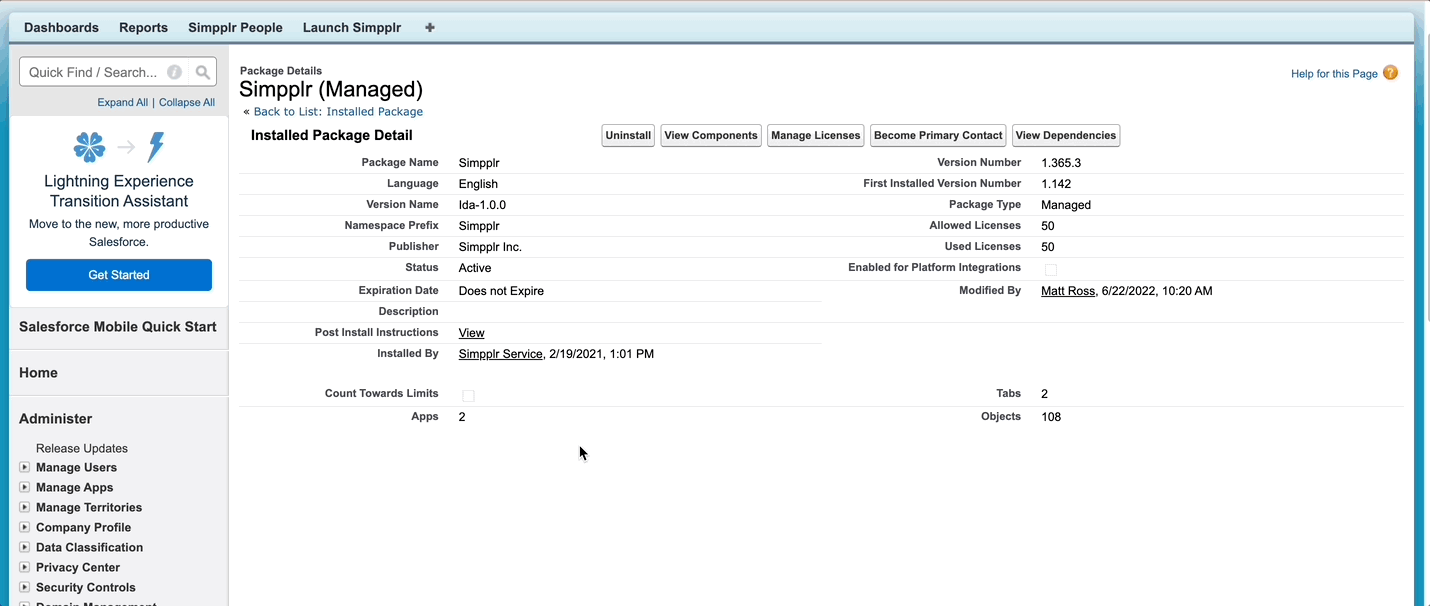Click the Salesforce Mobile Quick Start section
This screenshot has height=606, width=1430.
coord(118,327)
